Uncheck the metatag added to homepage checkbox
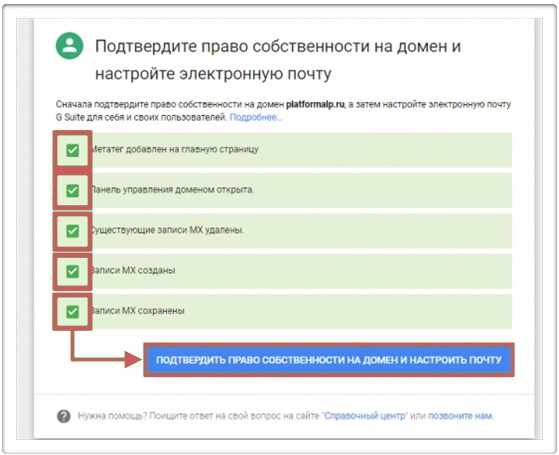Screen dimensions: 559x455 point(73,150)
